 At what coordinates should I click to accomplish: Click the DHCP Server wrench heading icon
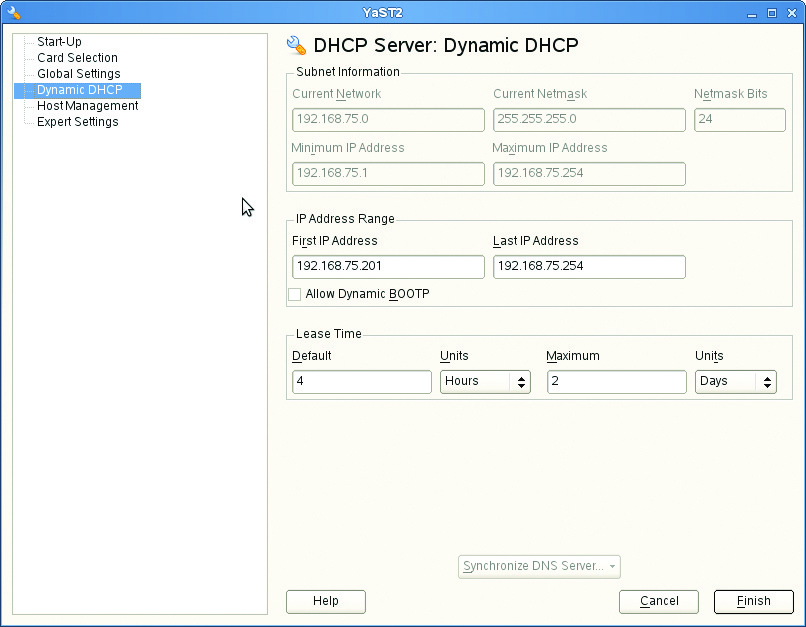296,45
